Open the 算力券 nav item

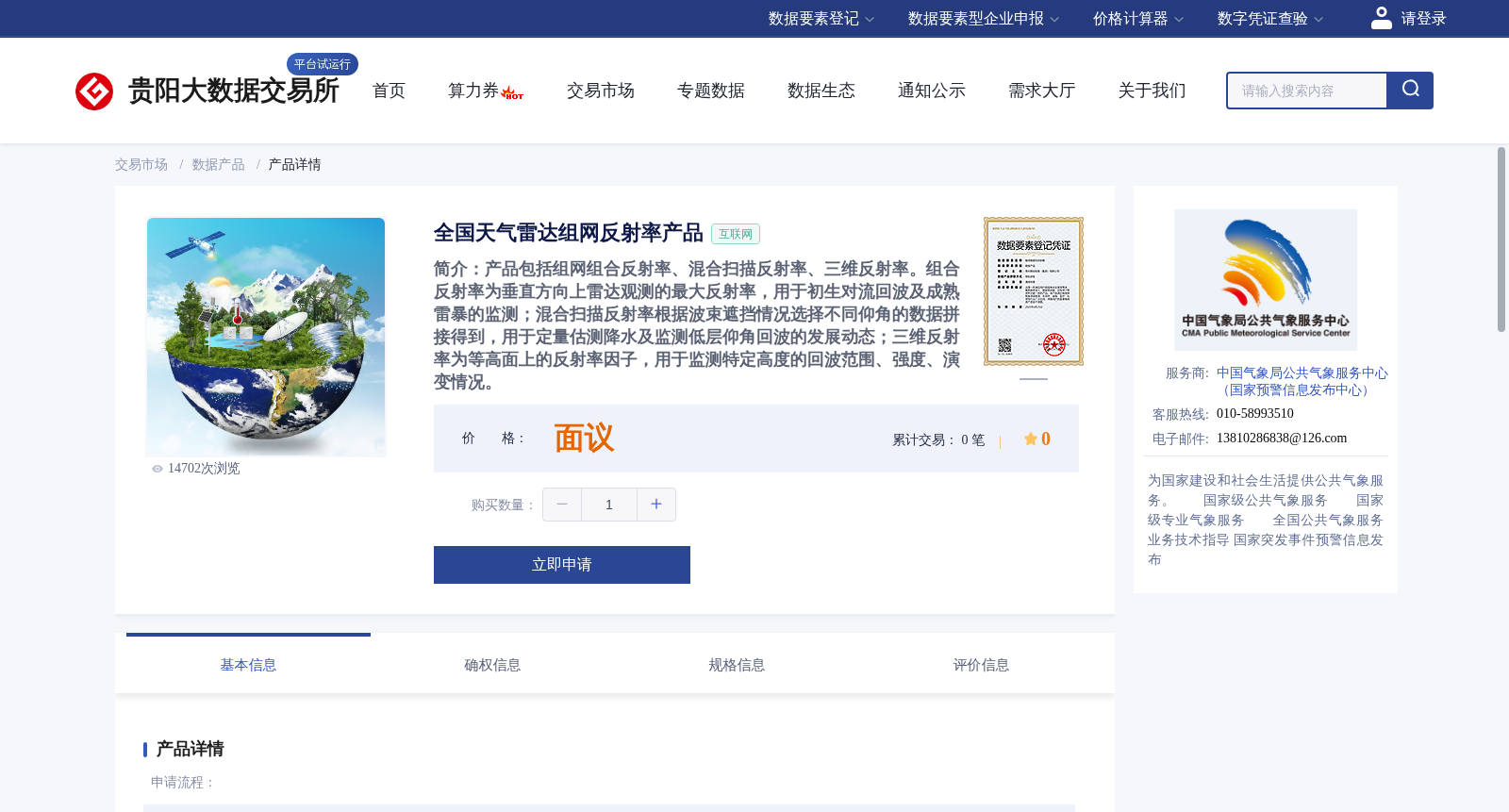(x=473, y=91)
